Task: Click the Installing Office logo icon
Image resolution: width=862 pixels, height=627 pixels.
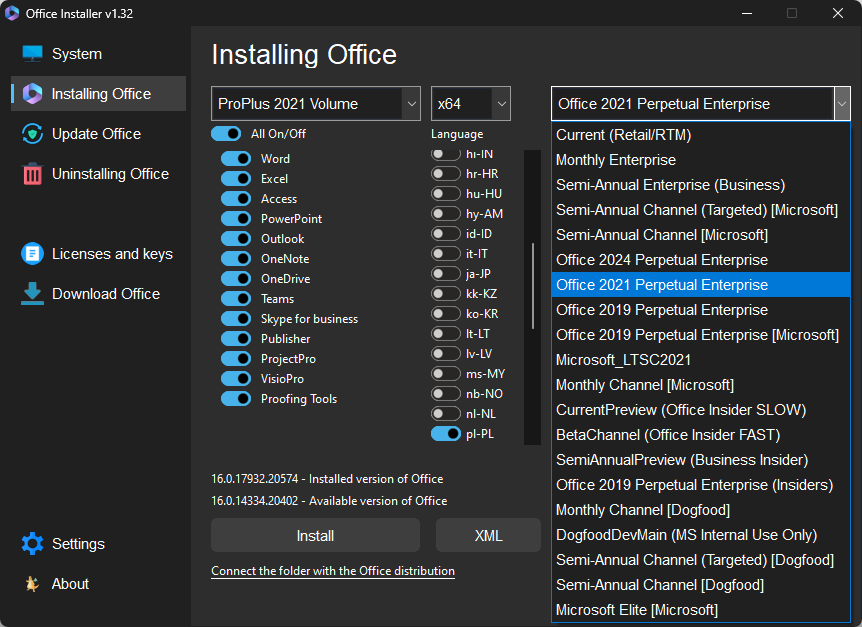Action: (x=32, y=93)
